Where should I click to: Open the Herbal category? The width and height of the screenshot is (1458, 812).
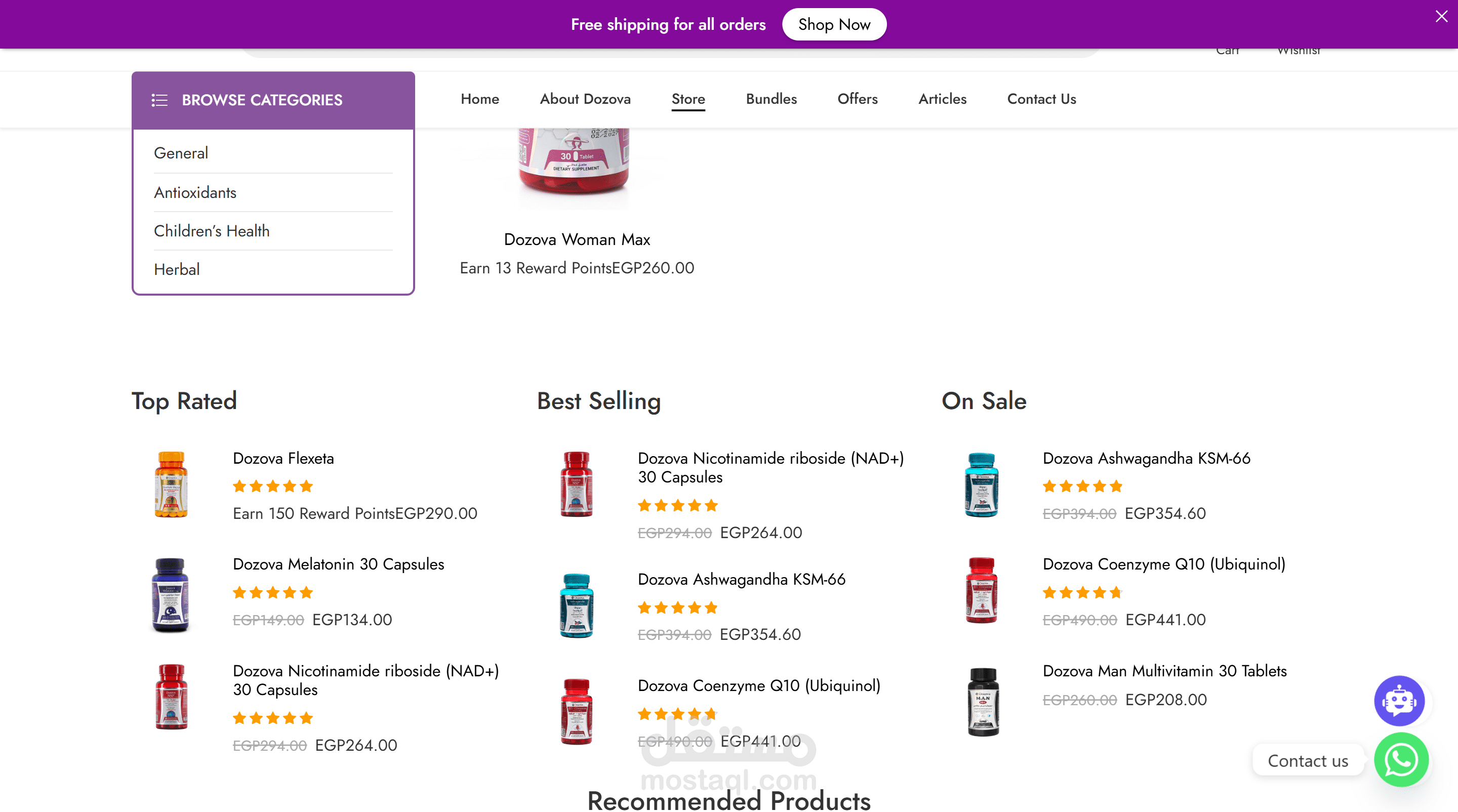point(177,269)
